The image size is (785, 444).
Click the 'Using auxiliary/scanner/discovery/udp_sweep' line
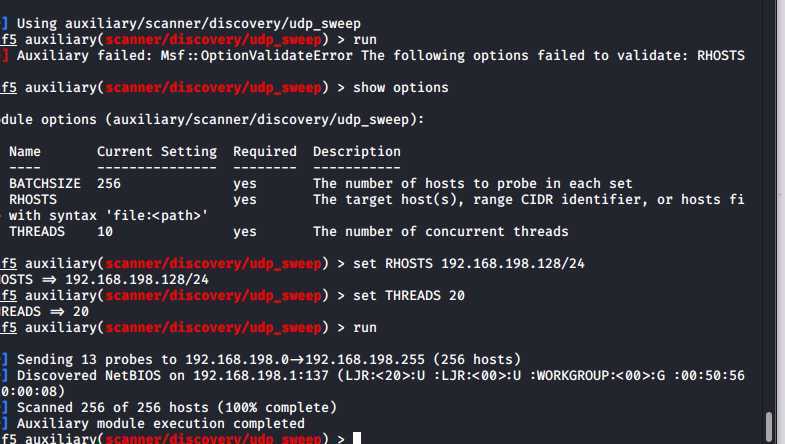click(x=189, y=24)
